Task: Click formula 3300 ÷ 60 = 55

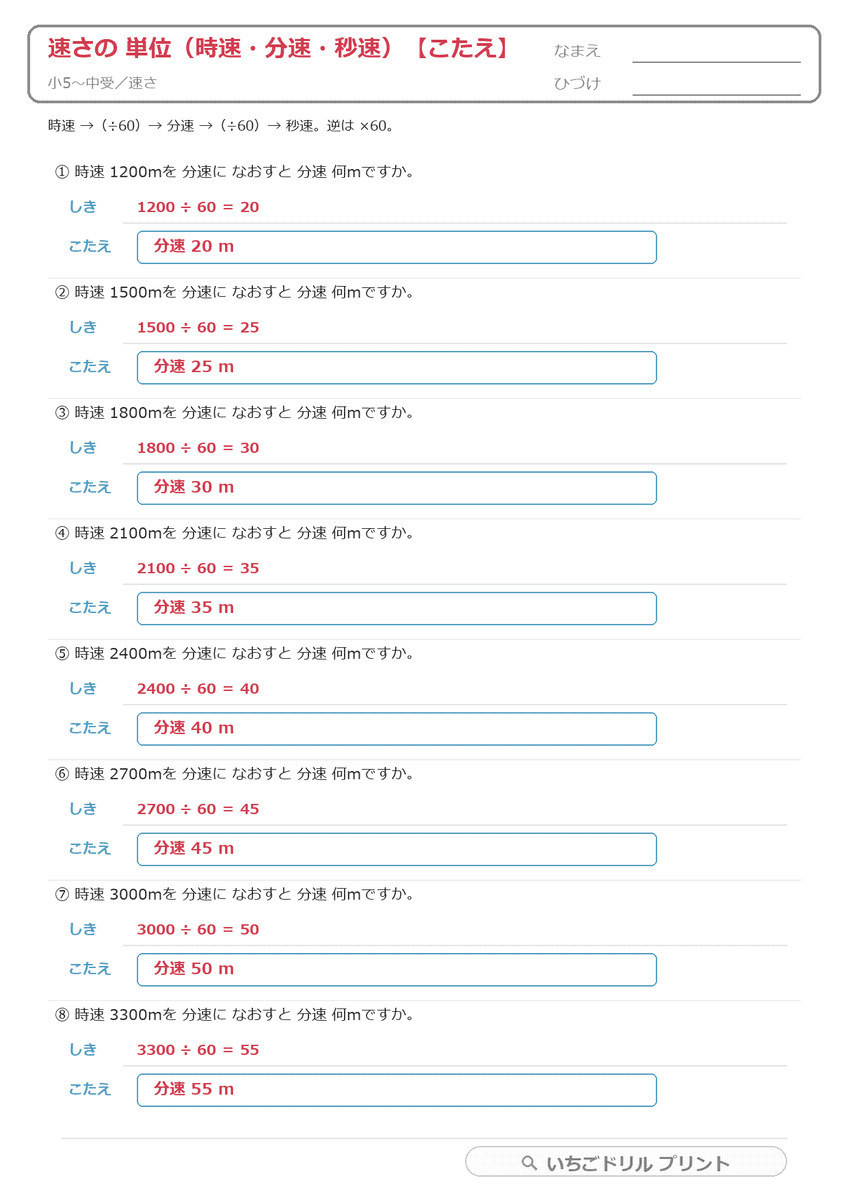Action: [198, 1050]
